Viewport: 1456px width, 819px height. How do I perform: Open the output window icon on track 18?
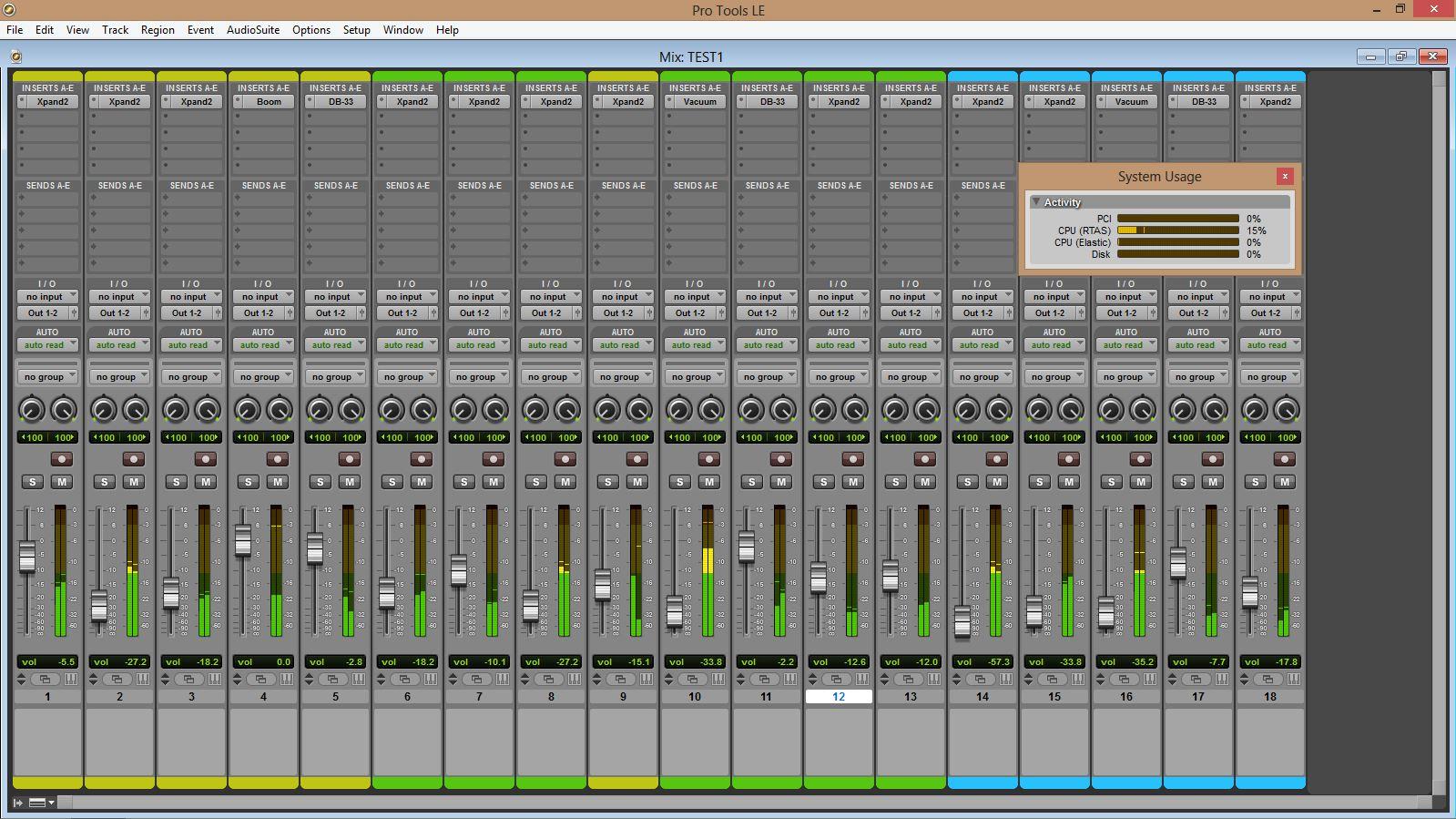(x=1268, y=680)
